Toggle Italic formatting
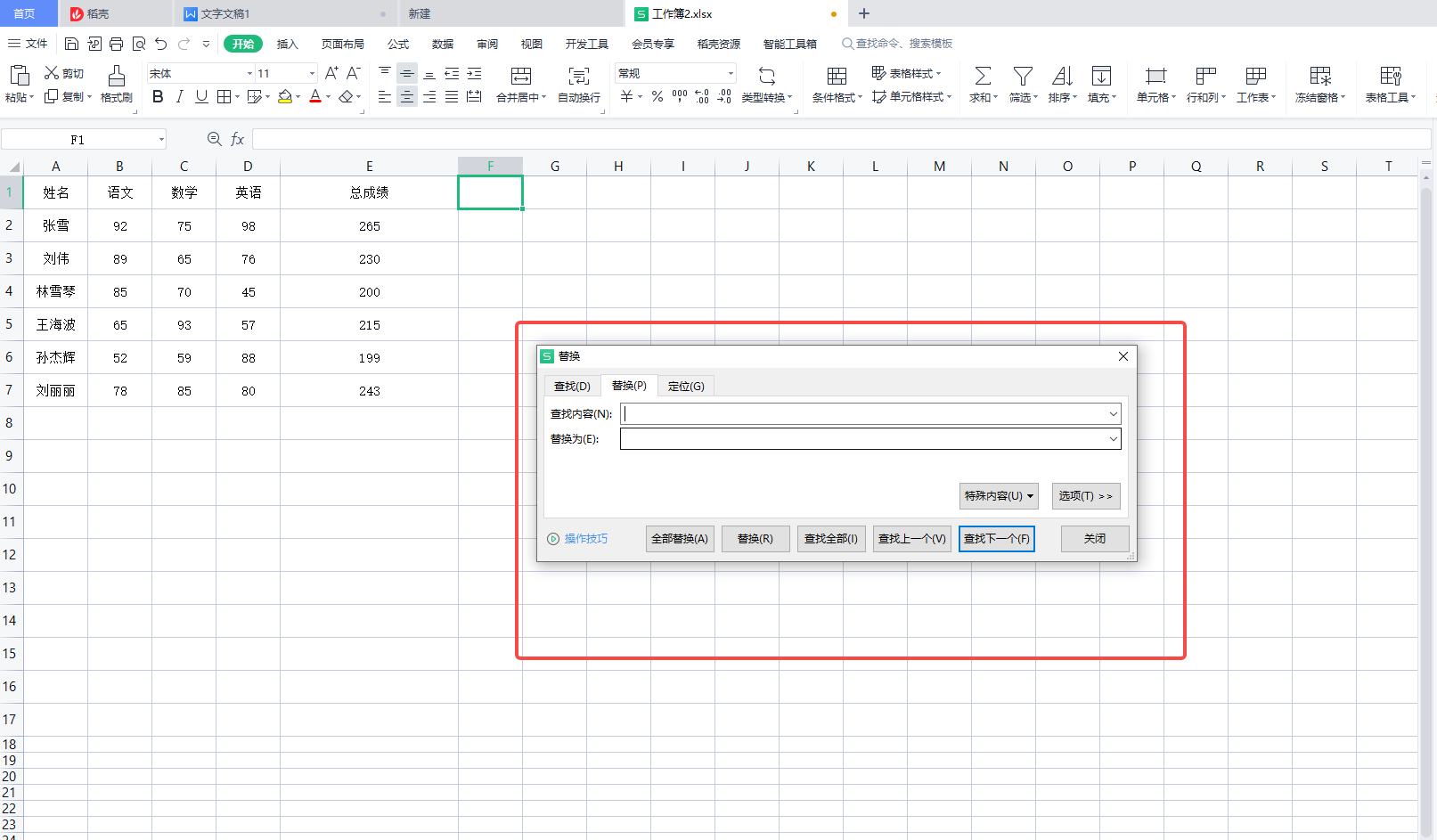Viewport: 1437px width, 840px height. (180, 96)
